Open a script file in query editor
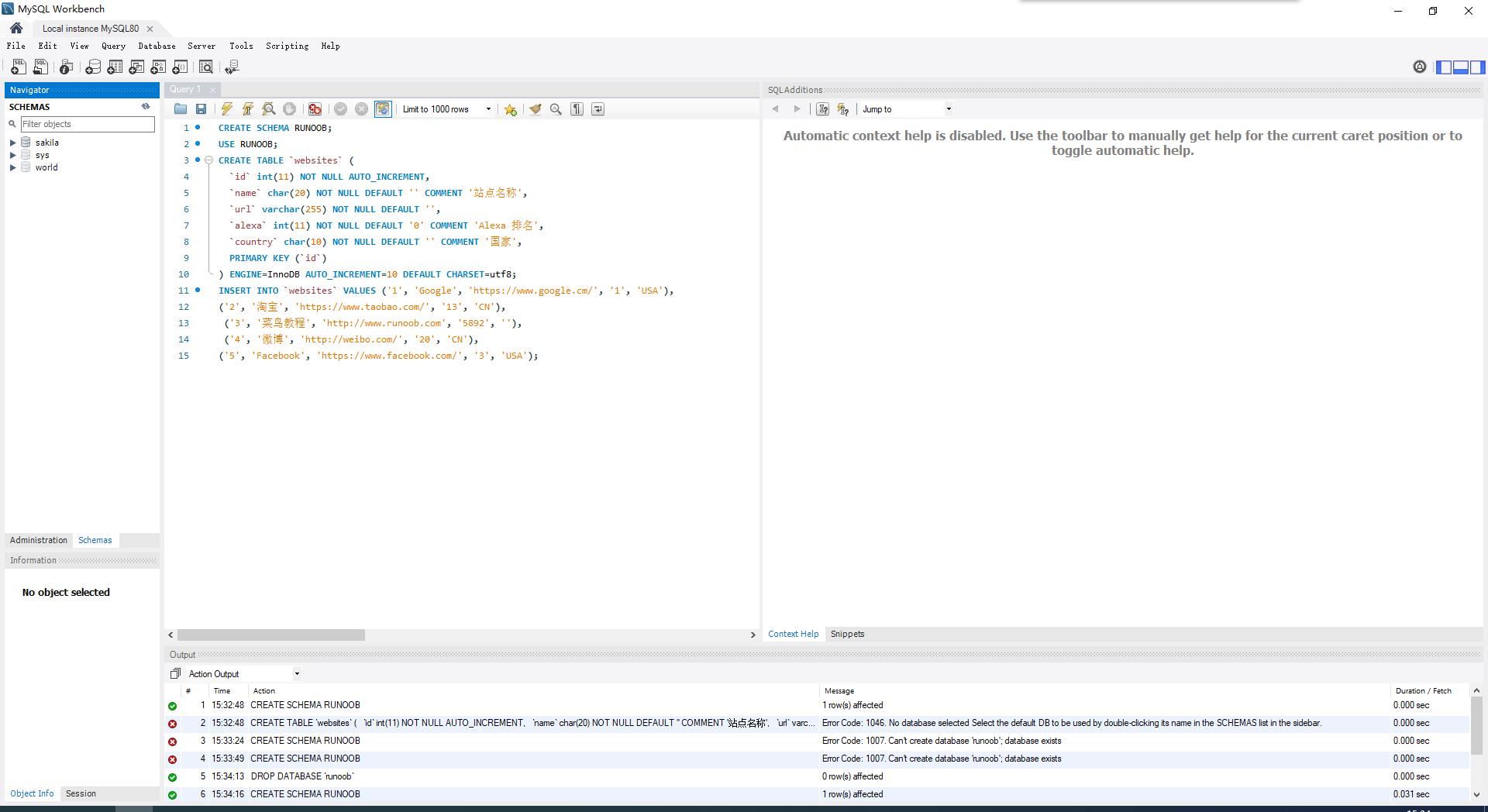This screenshot has height=812, width=1488. [x=181, y=109]
